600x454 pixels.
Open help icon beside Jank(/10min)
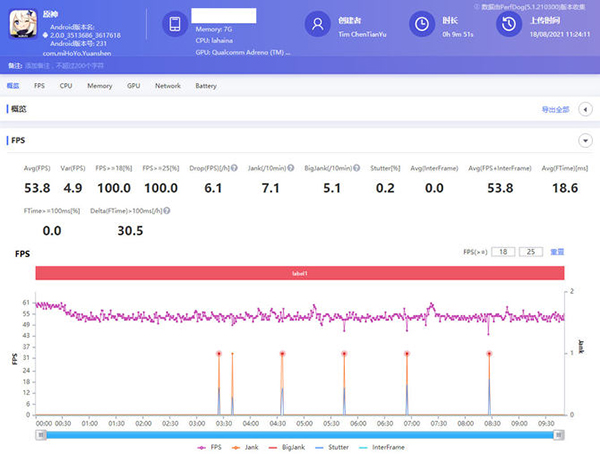tap(291, 170)
